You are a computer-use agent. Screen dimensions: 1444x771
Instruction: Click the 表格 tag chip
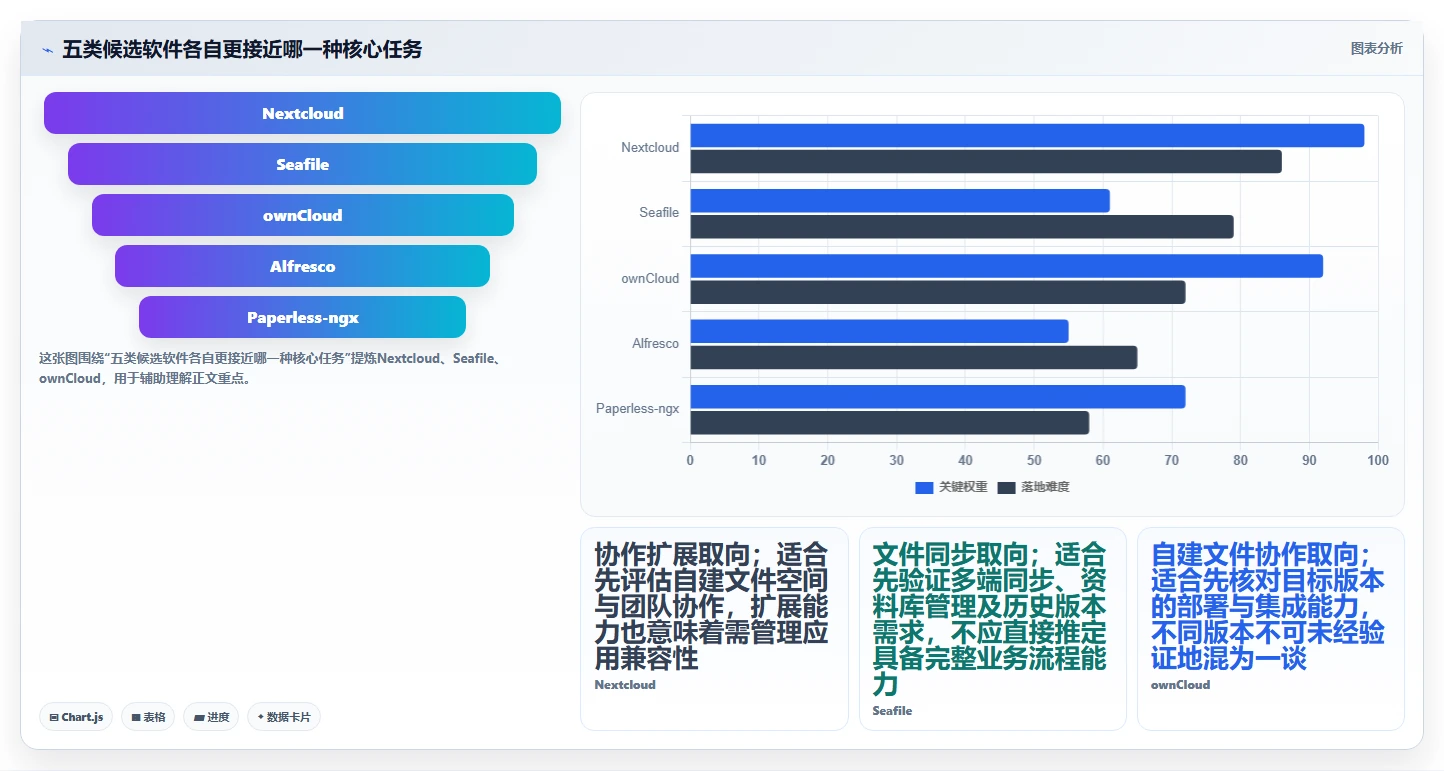coord(148,717)
